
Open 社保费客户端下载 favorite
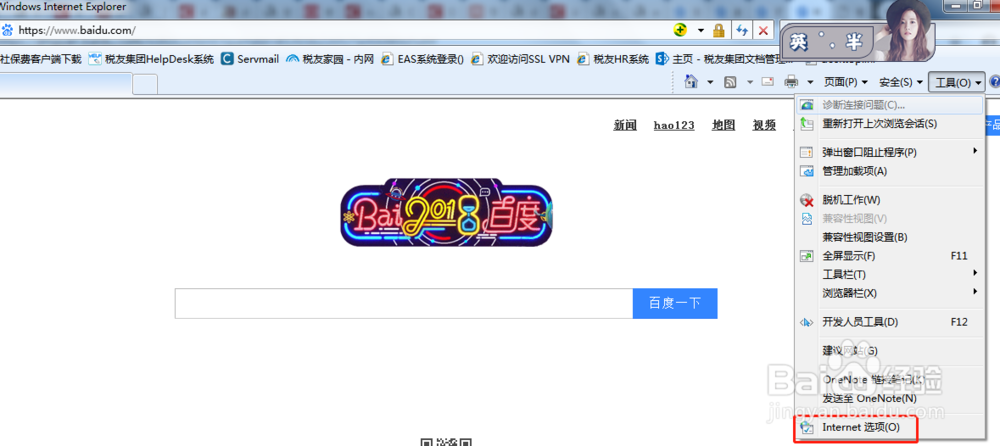(x=41, y=59)
